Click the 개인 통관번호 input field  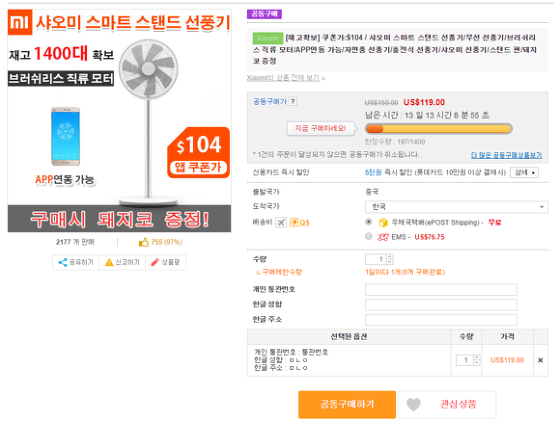pyautogui.click(x=441, y=290)
